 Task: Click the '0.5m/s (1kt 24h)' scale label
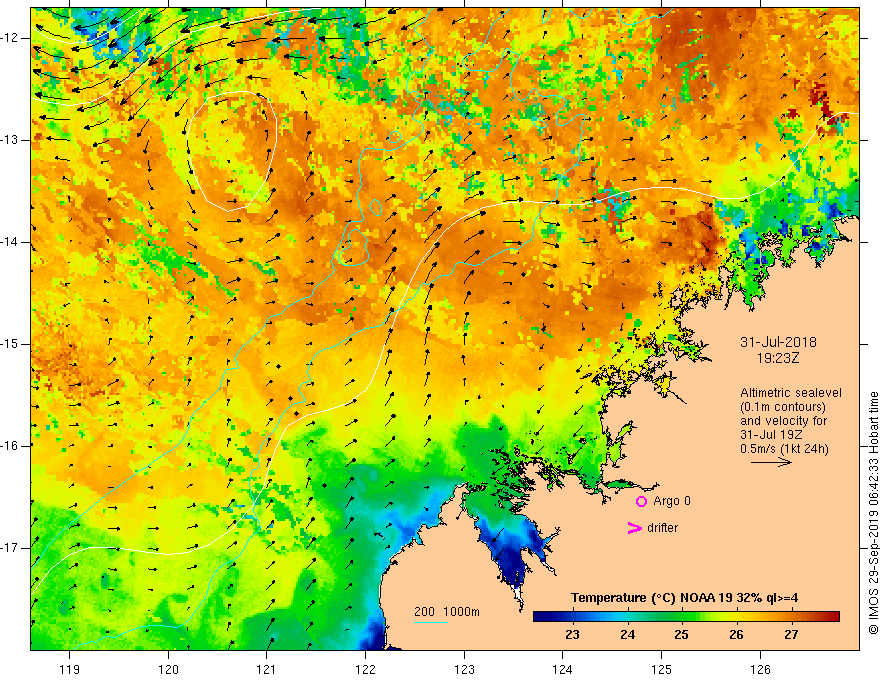[x=784, y=449]
